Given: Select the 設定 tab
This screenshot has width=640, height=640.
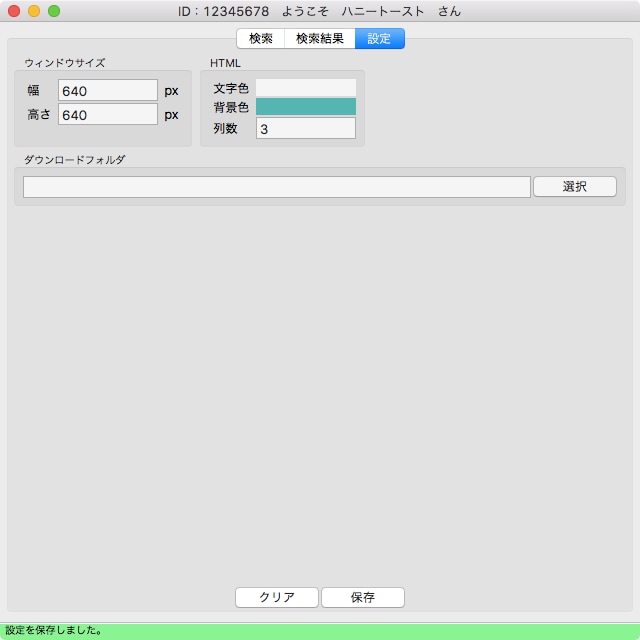Looking at the screenshot, I should point(380,38).
